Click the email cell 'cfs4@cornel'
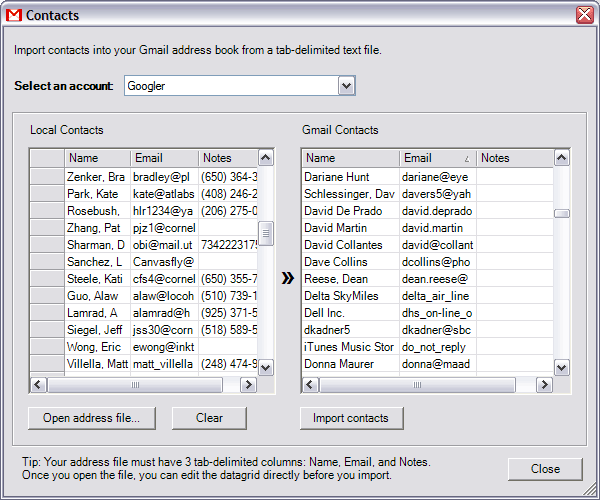Image resolution: width=600 pixels, height=500 pixels. point(165,279)
